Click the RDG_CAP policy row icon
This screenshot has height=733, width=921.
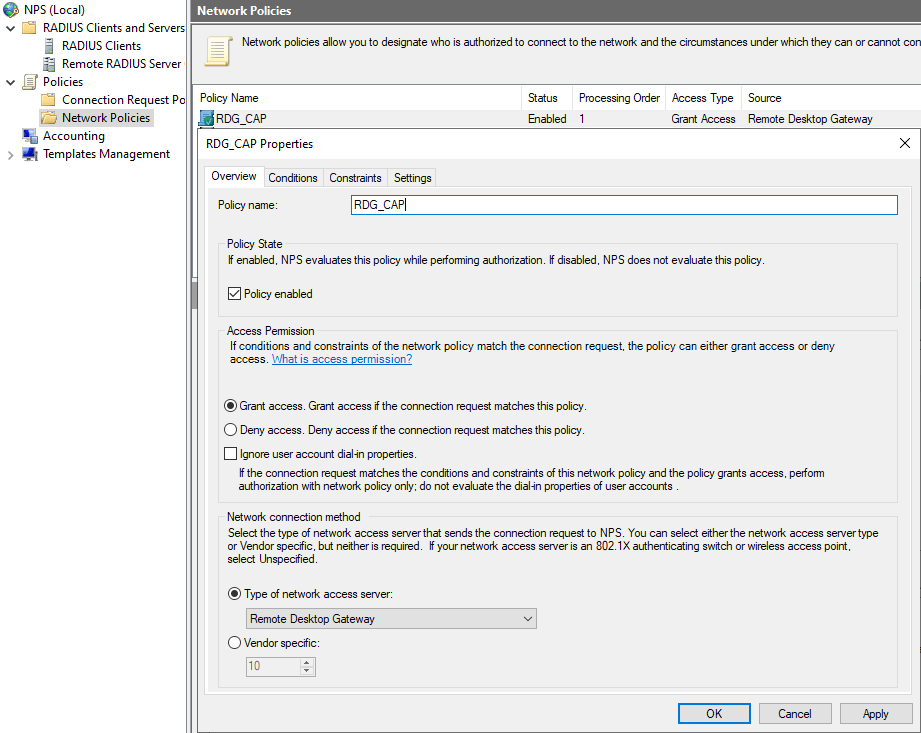tap(206, 119)
